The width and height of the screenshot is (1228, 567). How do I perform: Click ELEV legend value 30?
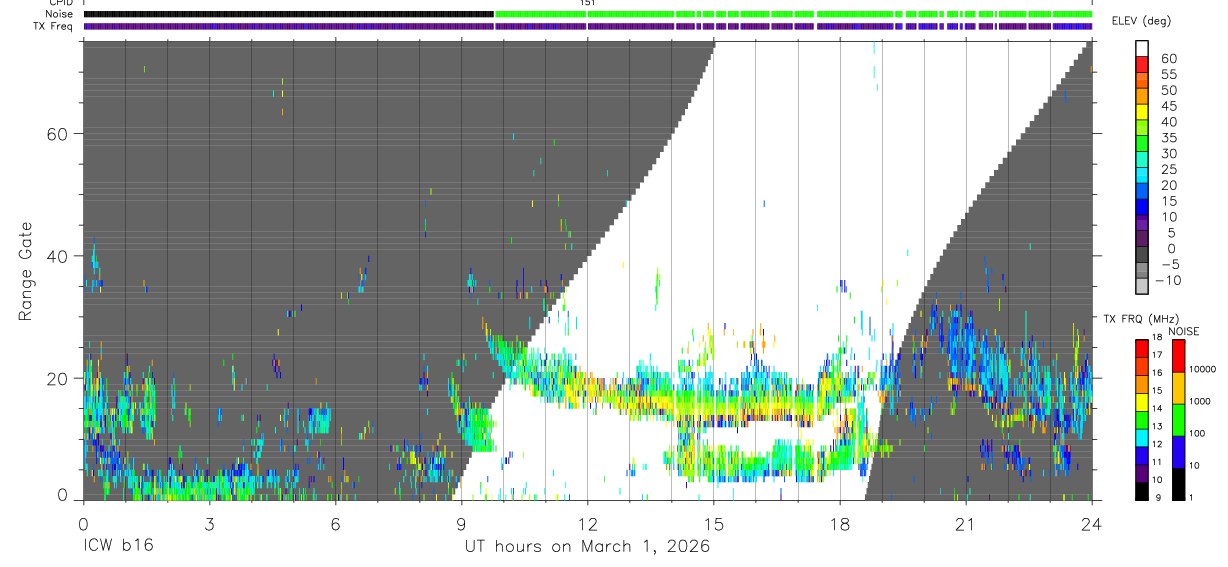coord(1168,153)
